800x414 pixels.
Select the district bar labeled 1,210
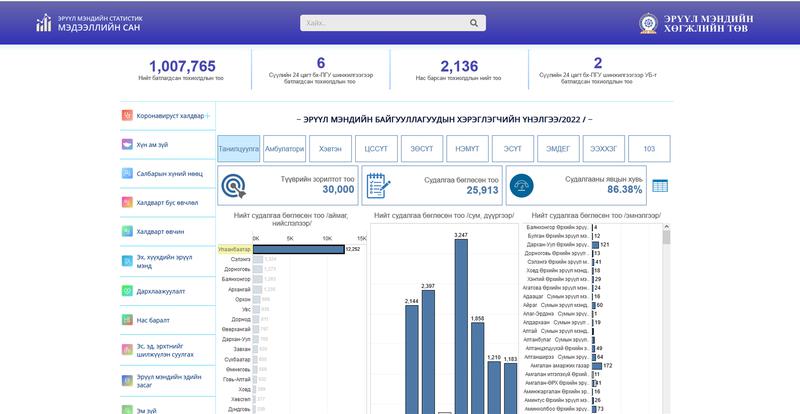click(494, 387)
